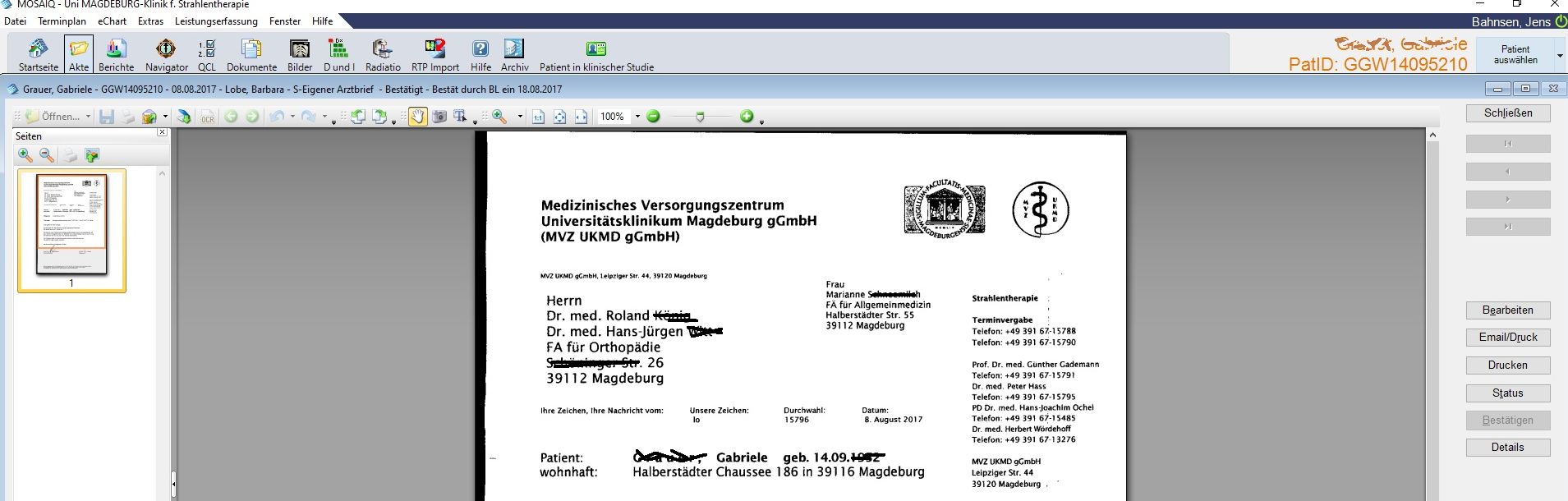1568x501 pixels.
Task: Open the QCL checklist
Action: (207, 54)
